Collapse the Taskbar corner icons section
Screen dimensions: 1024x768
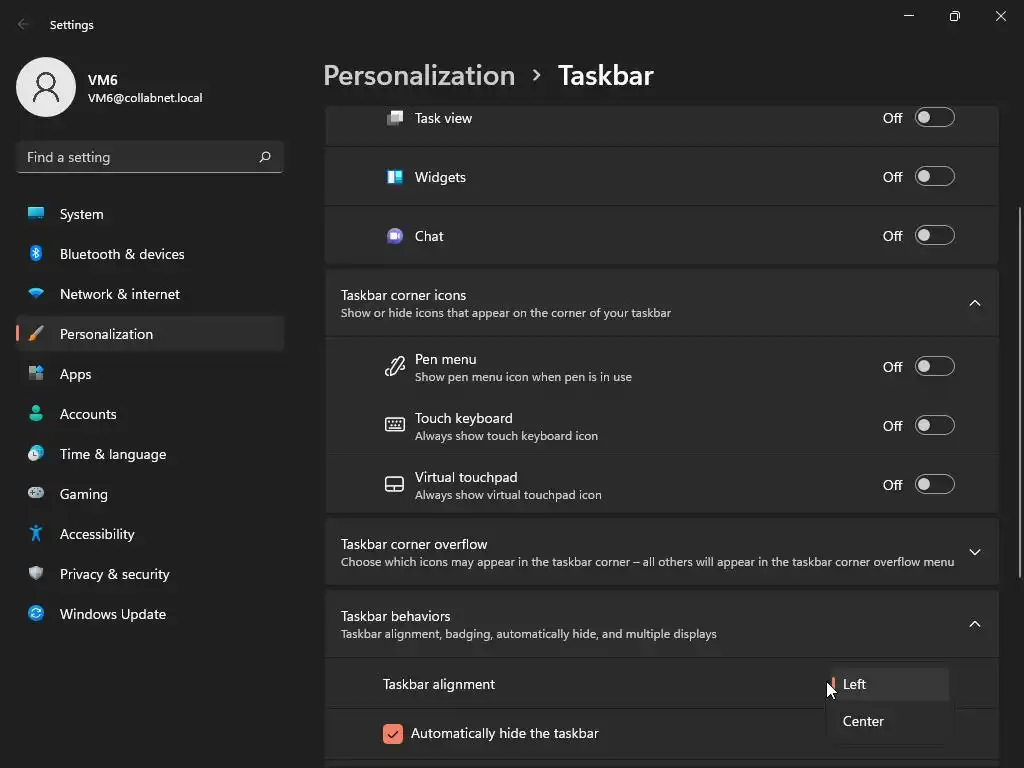pos(975,303)
